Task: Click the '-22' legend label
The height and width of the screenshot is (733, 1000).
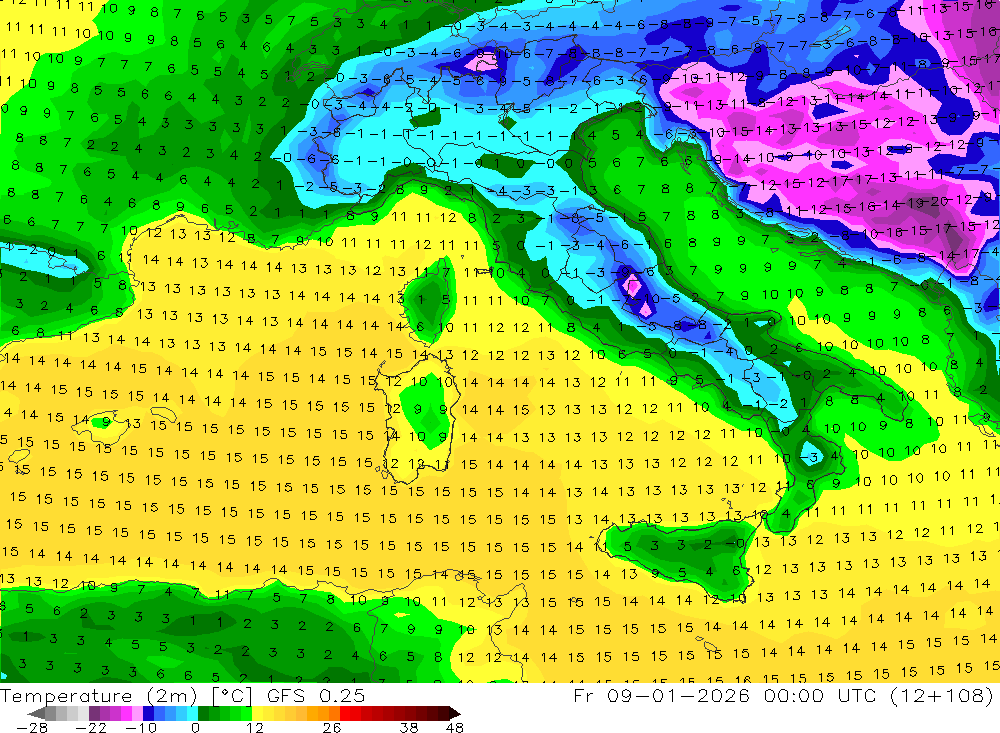Action: pos(91,727)
